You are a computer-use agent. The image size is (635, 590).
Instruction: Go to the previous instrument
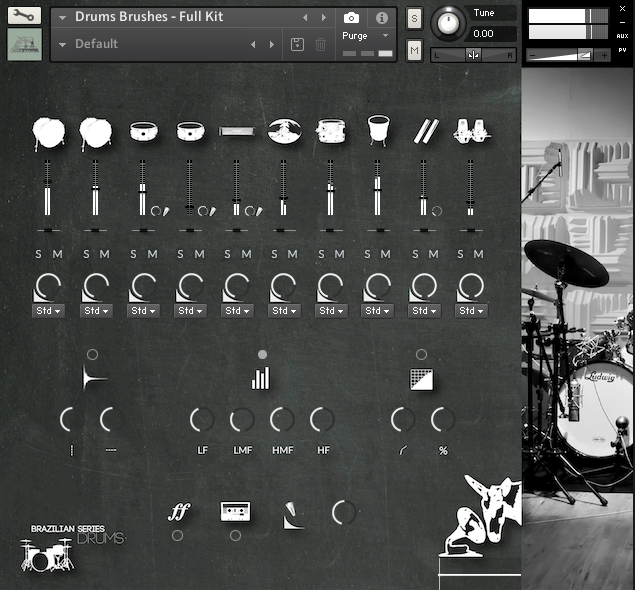coord(305,17)
